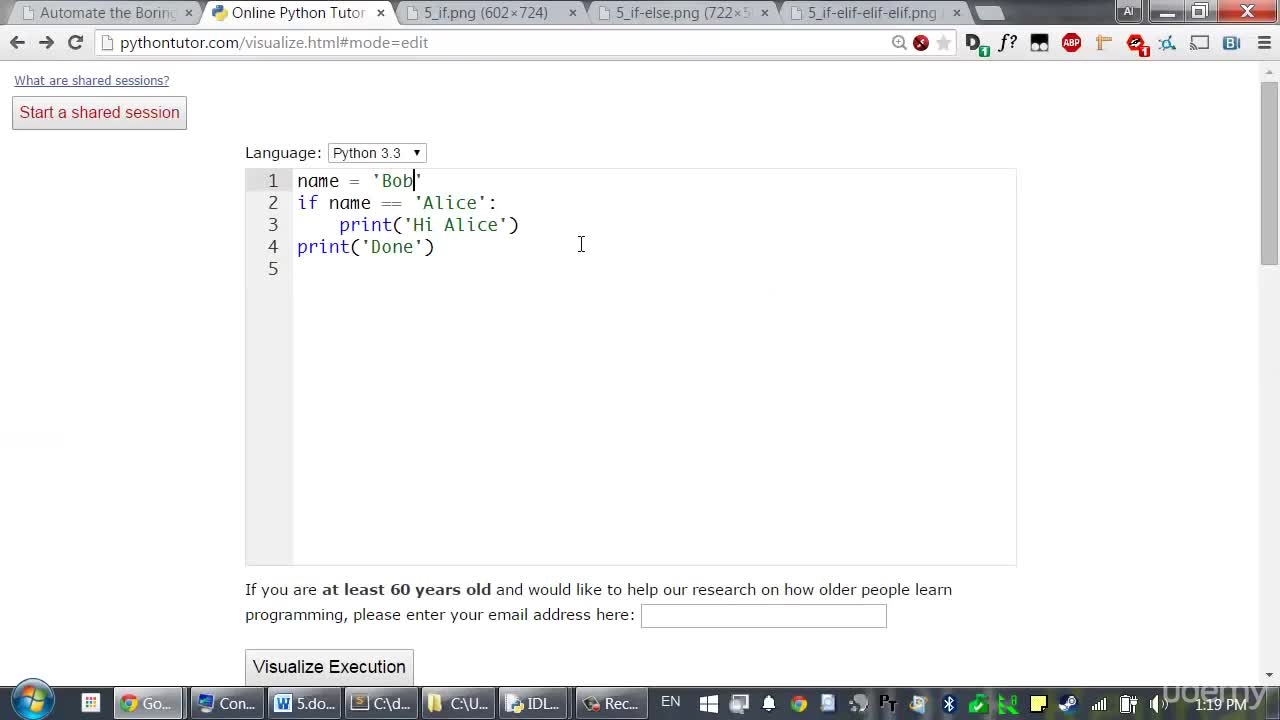Switch to the 5_if.png tab

point(485,13)
